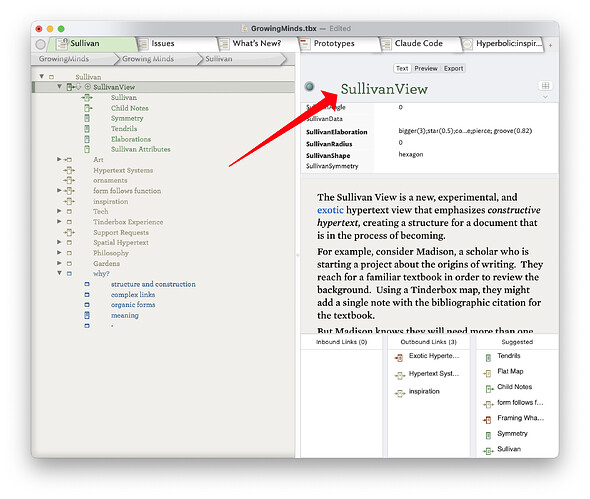Collapse the why? container

pyautogui.click(x=59, y=273)
